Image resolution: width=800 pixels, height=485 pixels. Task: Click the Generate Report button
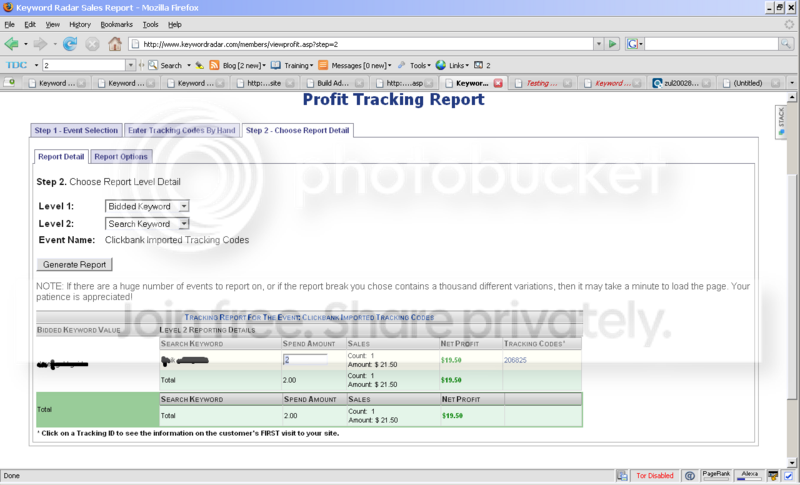coord(74,265)
